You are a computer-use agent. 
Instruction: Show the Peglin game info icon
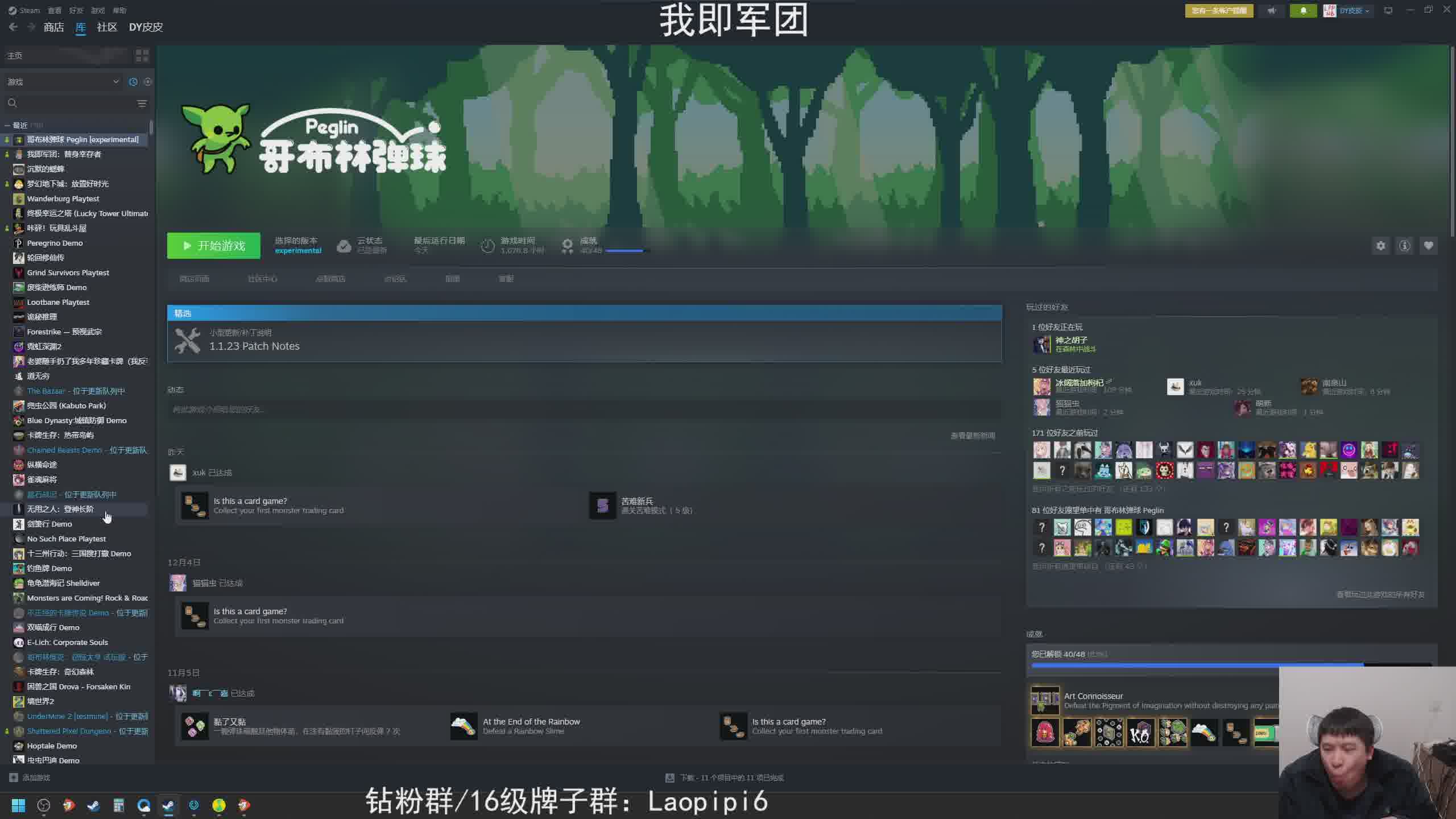pos(1405,246)
